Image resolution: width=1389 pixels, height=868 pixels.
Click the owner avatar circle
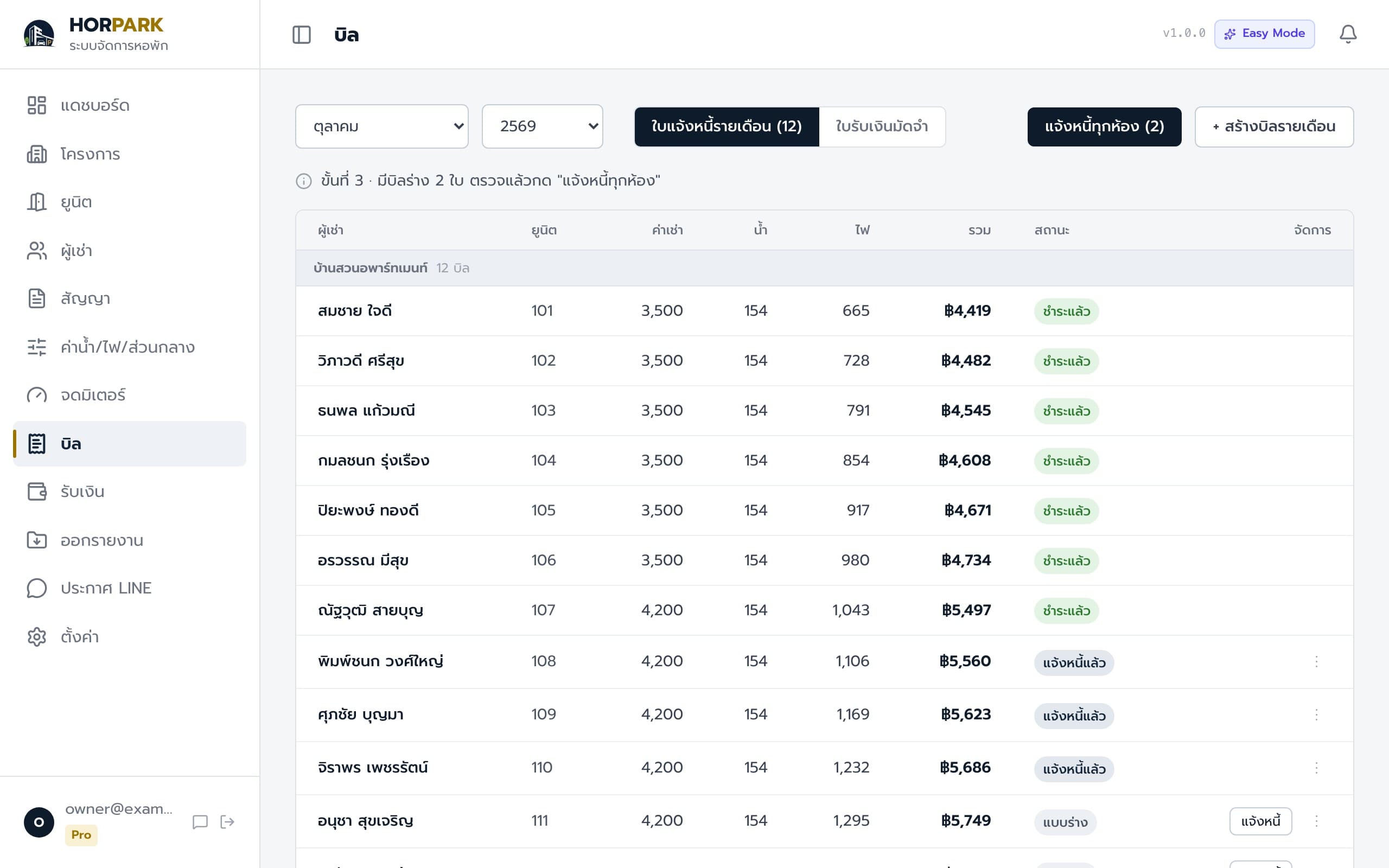tap(39, 822)
